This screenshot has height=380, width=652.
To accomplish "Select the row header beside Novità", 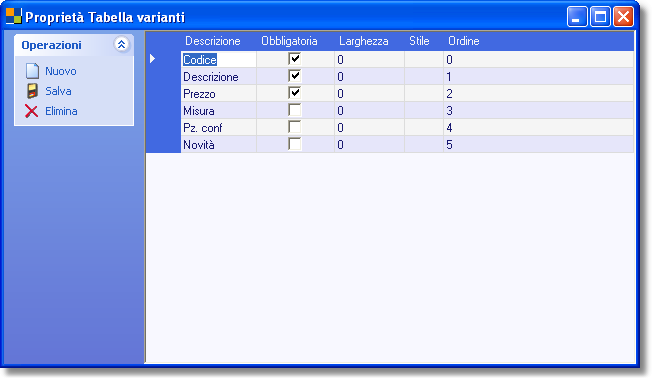I will pyautogui.click(x=163, y=144).
